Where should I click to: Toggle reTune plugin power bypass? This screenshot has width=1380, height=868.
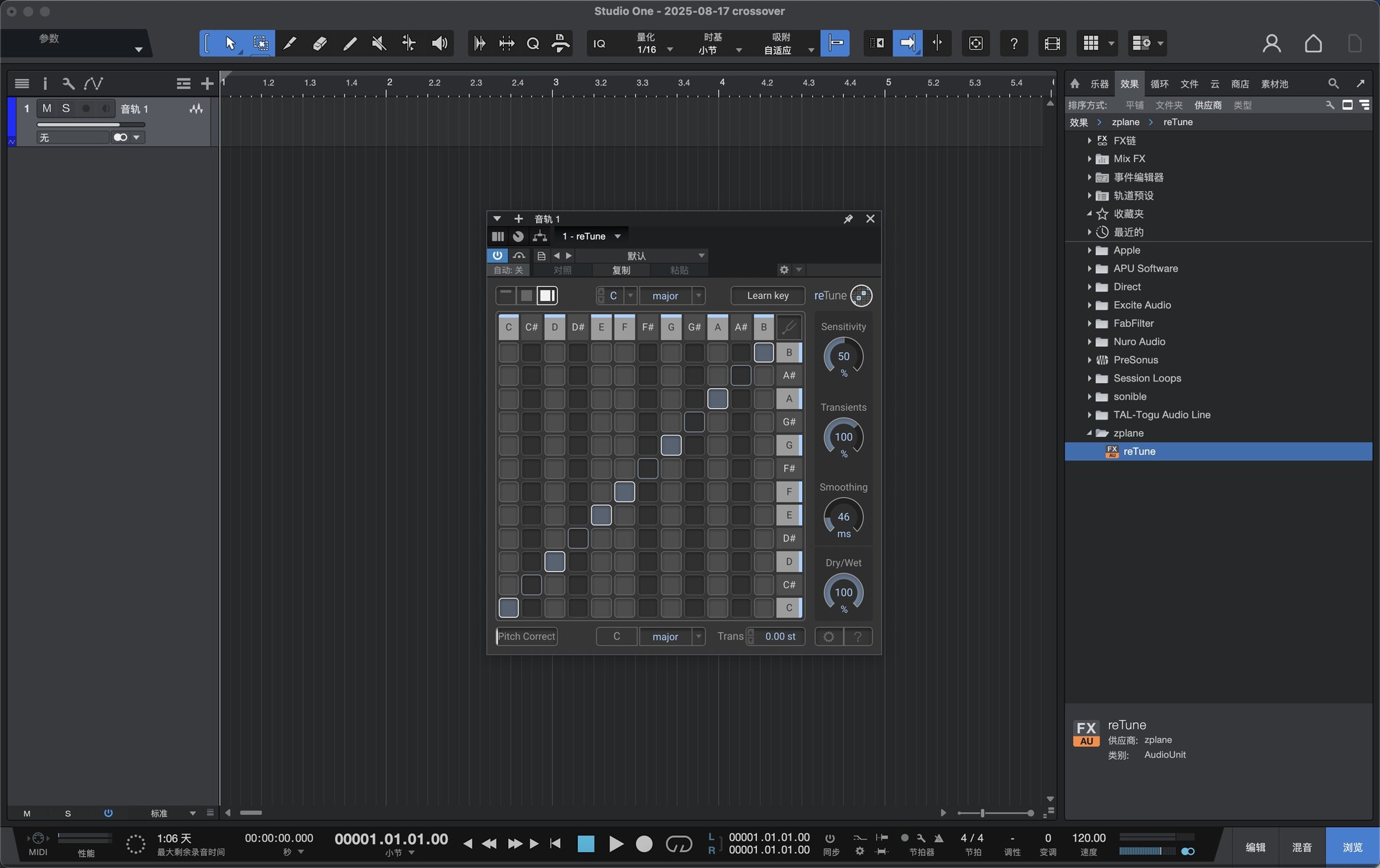pyautogui.click(x=497, y=255)
